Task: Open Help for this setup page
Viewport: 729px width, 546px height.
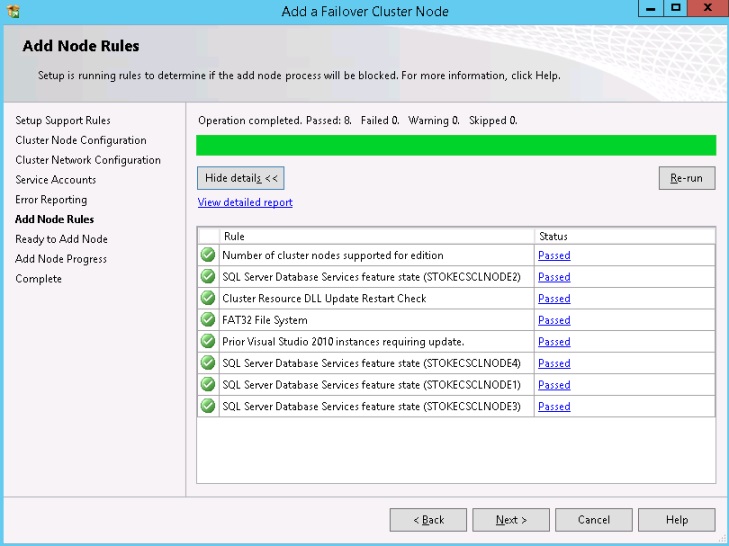Action: coord(676,519)
